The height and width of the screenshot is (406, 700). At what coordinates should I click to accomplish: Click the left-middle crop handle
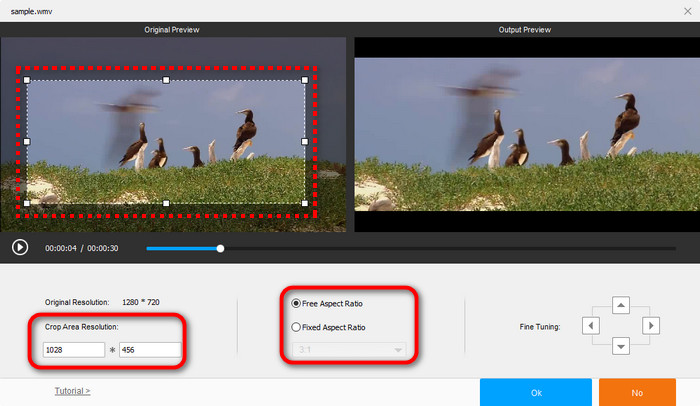[x=27, y=142]
